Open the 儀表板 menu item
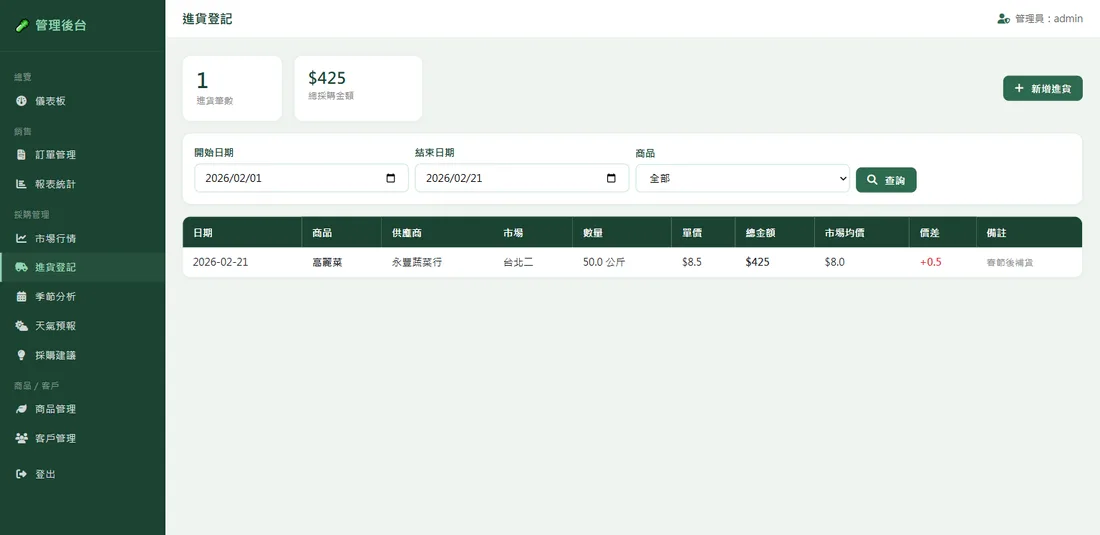The height and width of the screenshot is (535, 1100). pos(83,101)
